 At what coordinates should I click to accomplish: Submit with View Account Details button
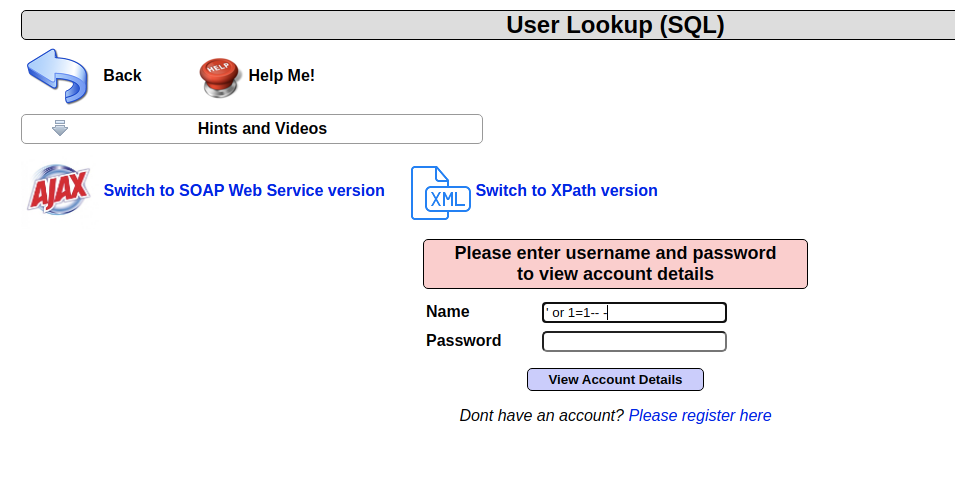point(615,380)
